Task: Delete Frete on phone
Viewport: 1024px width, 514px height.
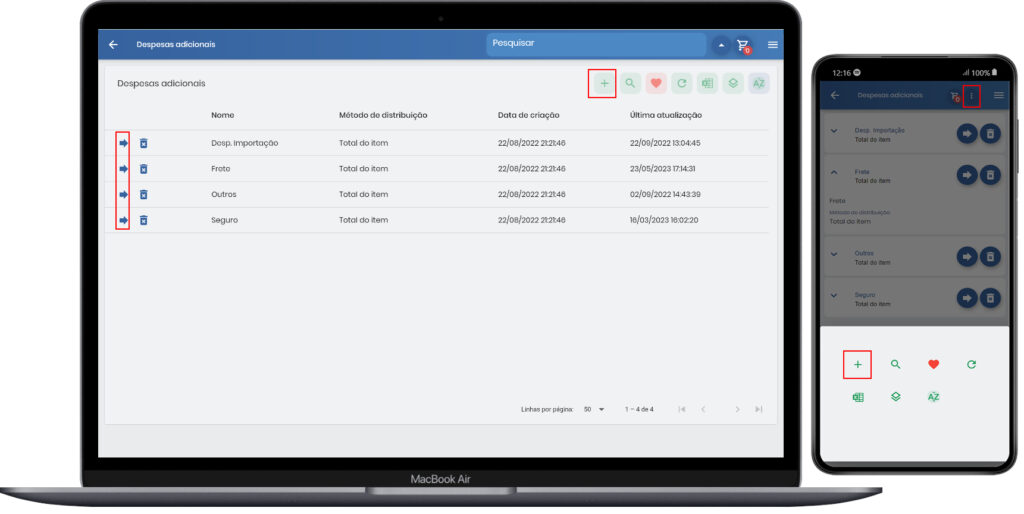Action: 990,175
